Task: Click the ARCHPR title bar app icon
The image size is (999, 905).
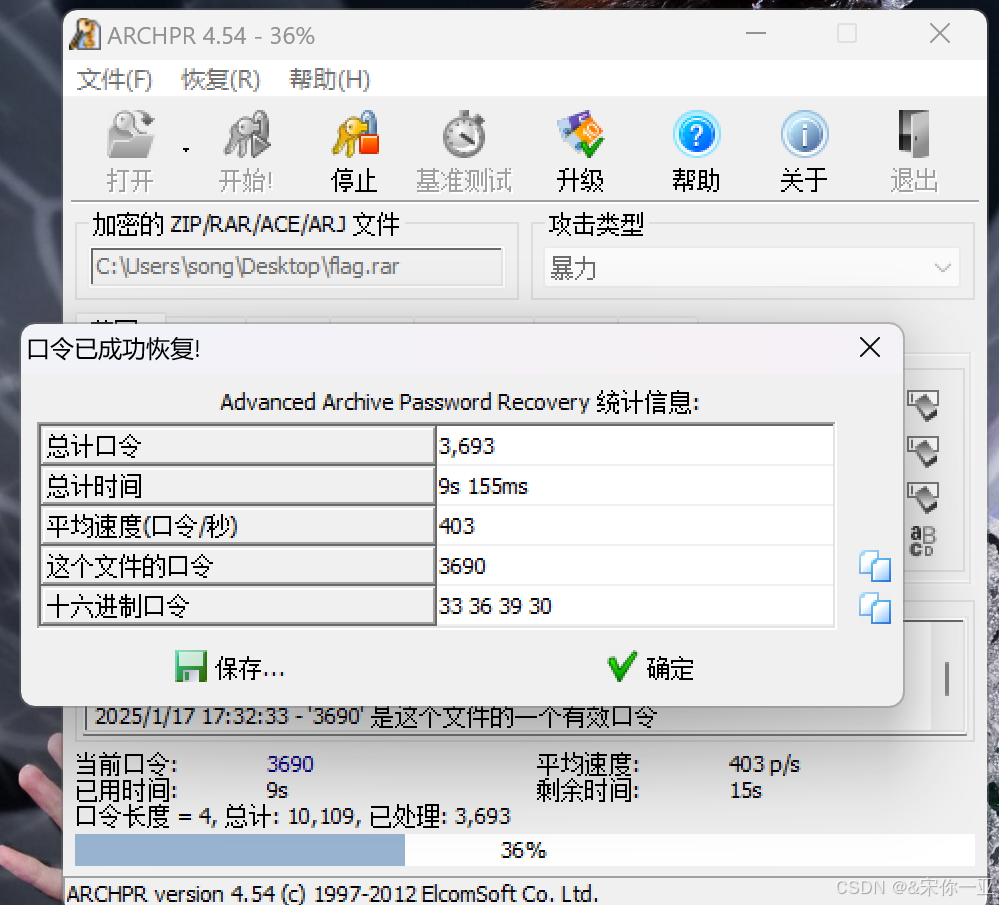Action: [x=85, y=34]
